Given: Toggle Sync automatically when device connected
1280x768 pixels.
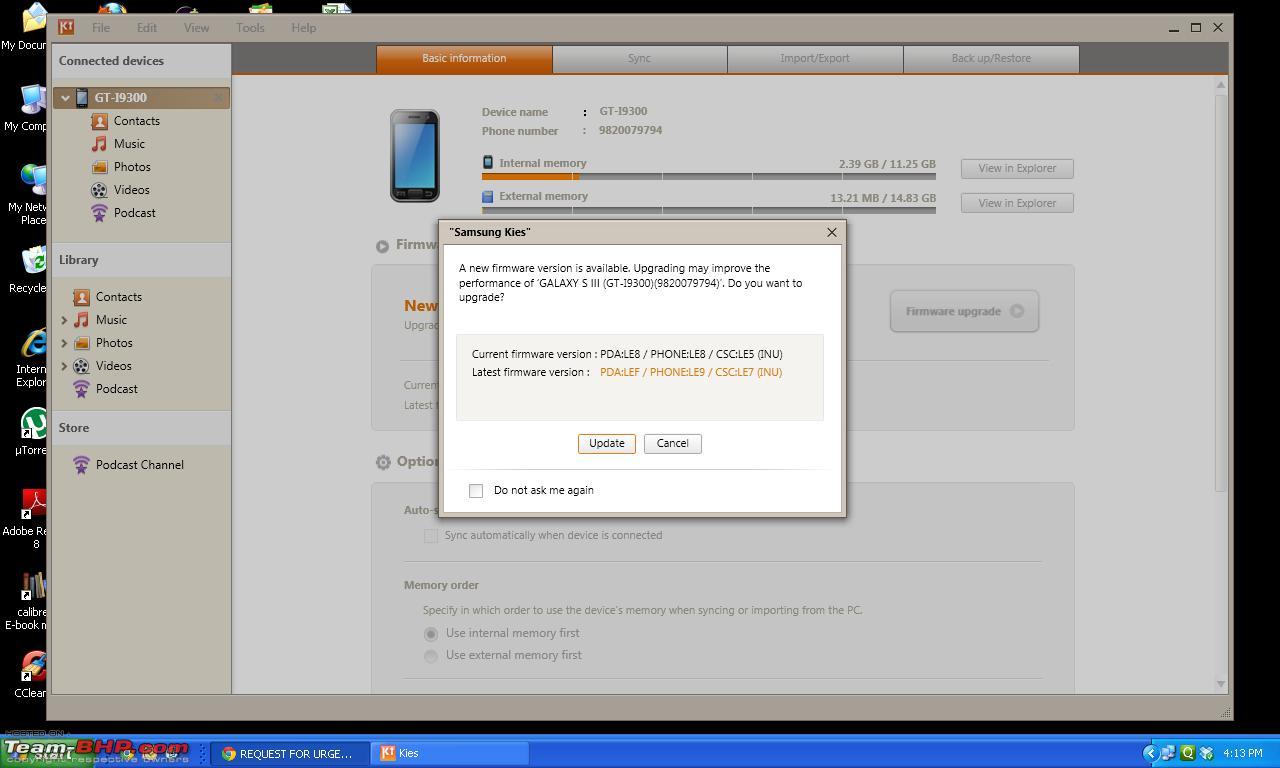Looking at the screenshot, I should click(430, 536).
